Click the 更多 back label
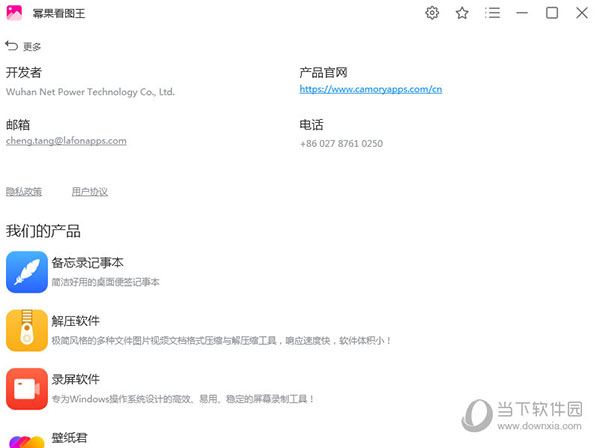 [x=32, y=47]
